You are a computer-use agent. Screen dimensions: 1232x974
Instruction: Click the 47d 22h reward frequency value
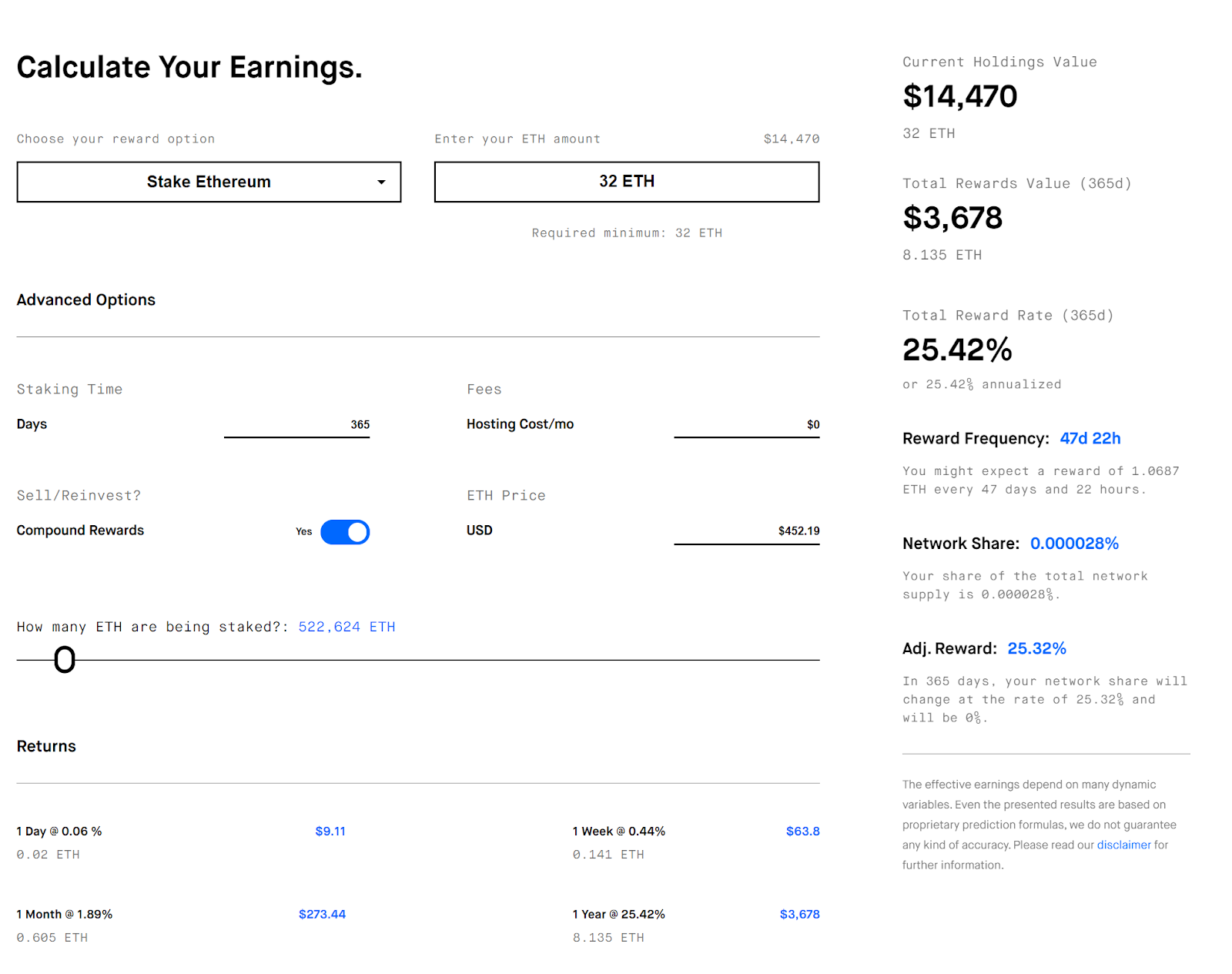pos(1090,439)
